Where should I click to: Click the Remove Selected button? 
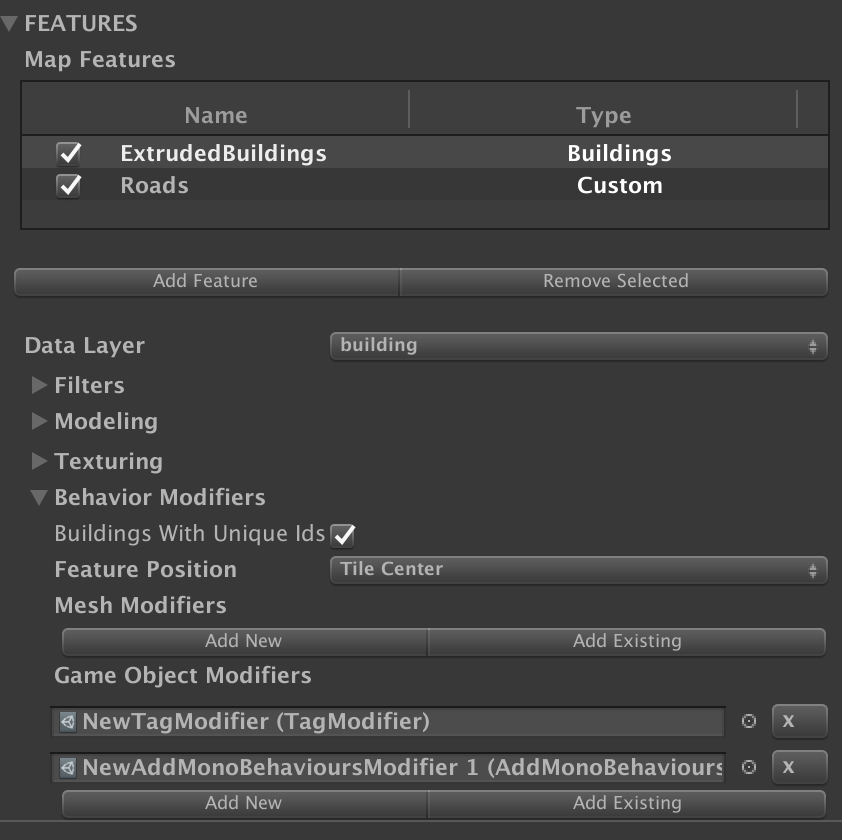point(613,281)
